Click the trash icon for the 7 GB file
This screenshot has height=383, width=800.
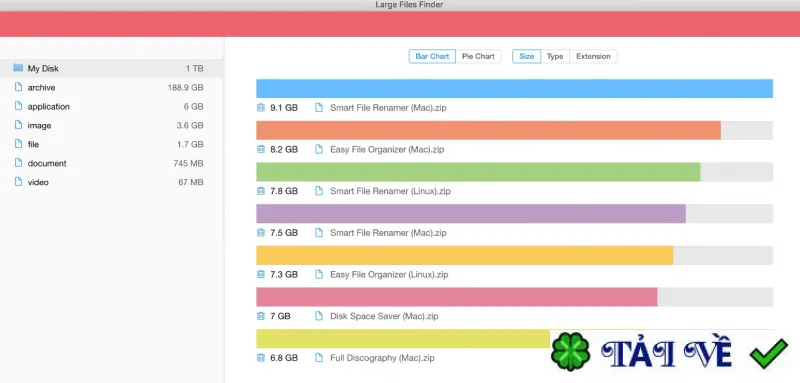pos(261,316)
